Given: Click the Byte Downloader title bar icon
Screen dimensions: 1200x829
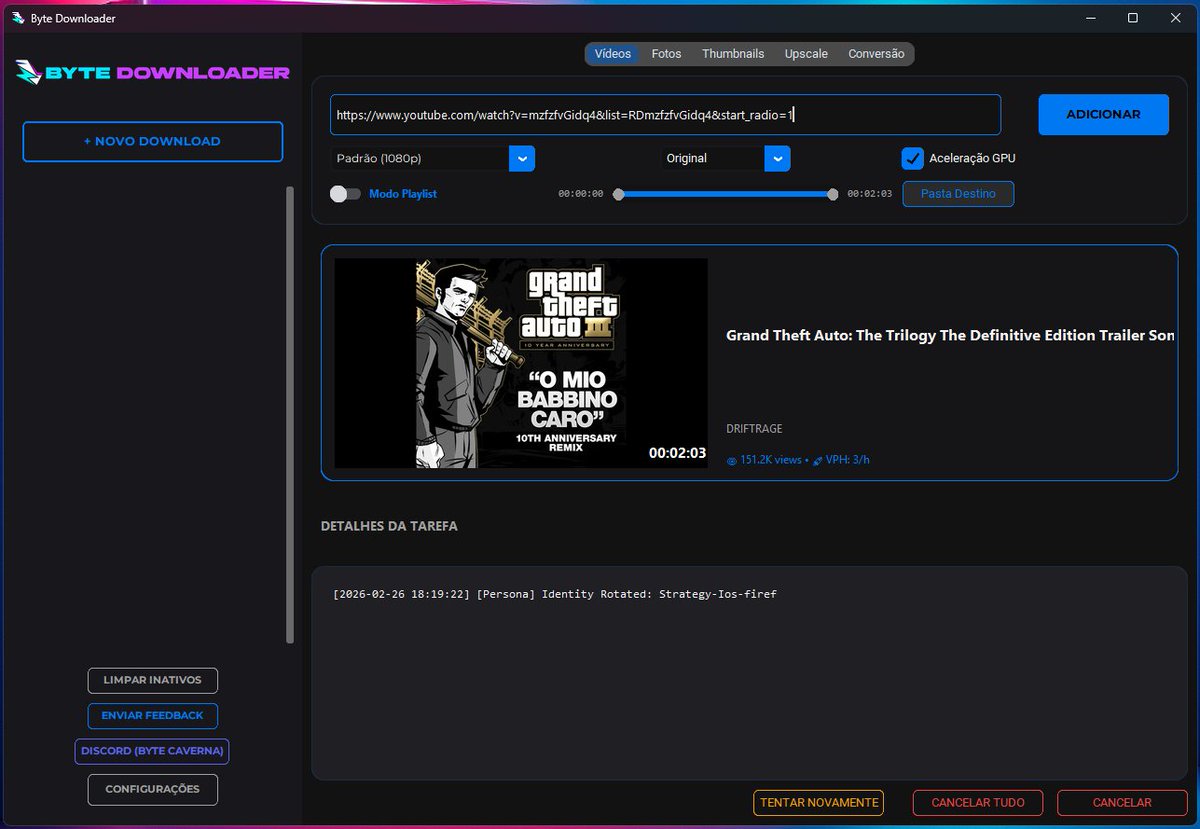Looking at the screenshot, I should [18, 18].
